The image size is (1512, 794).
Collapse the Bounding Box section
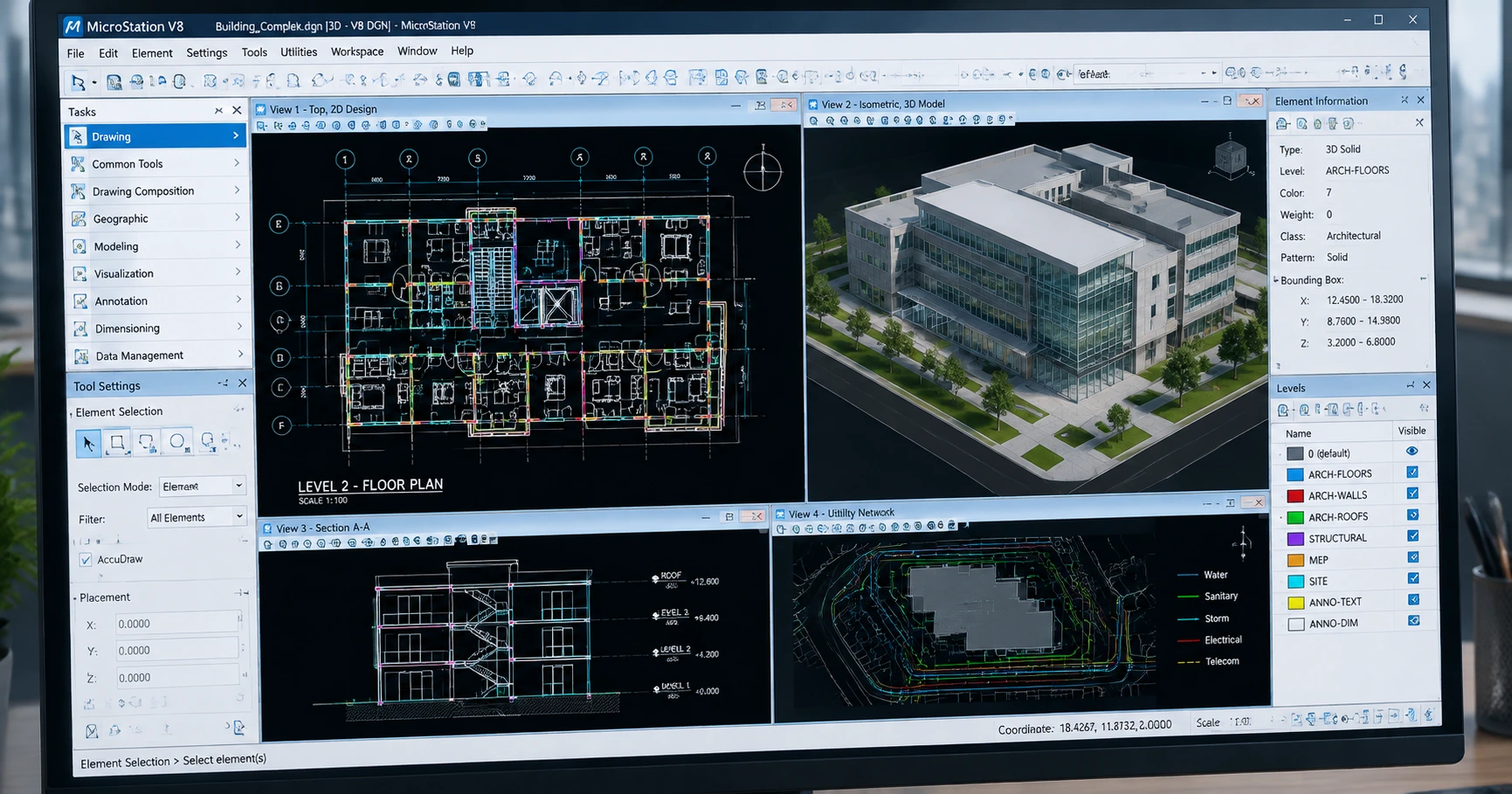click(x=1276, y=280)
